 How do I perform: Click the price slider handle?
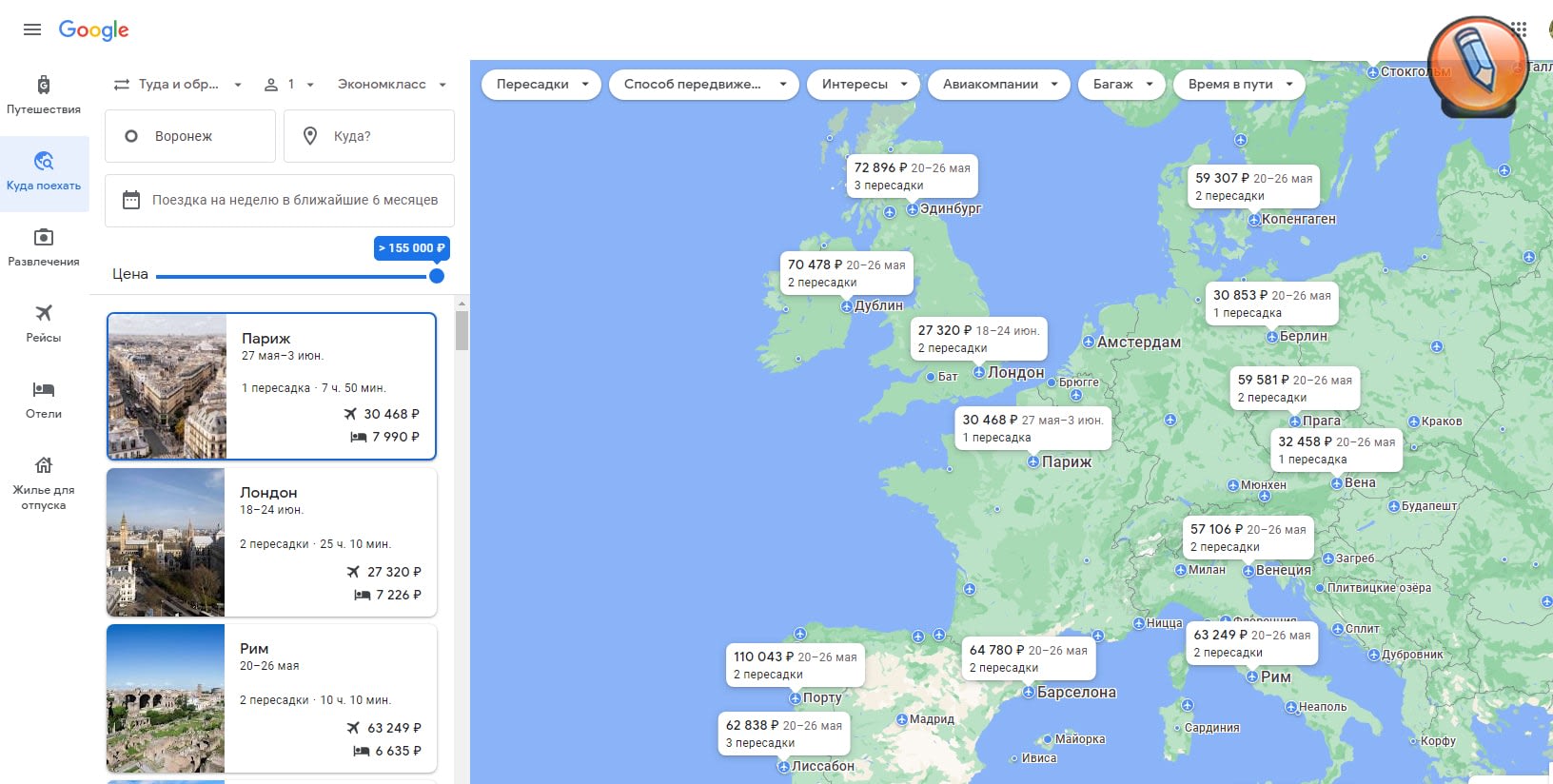tap(437, 276)
